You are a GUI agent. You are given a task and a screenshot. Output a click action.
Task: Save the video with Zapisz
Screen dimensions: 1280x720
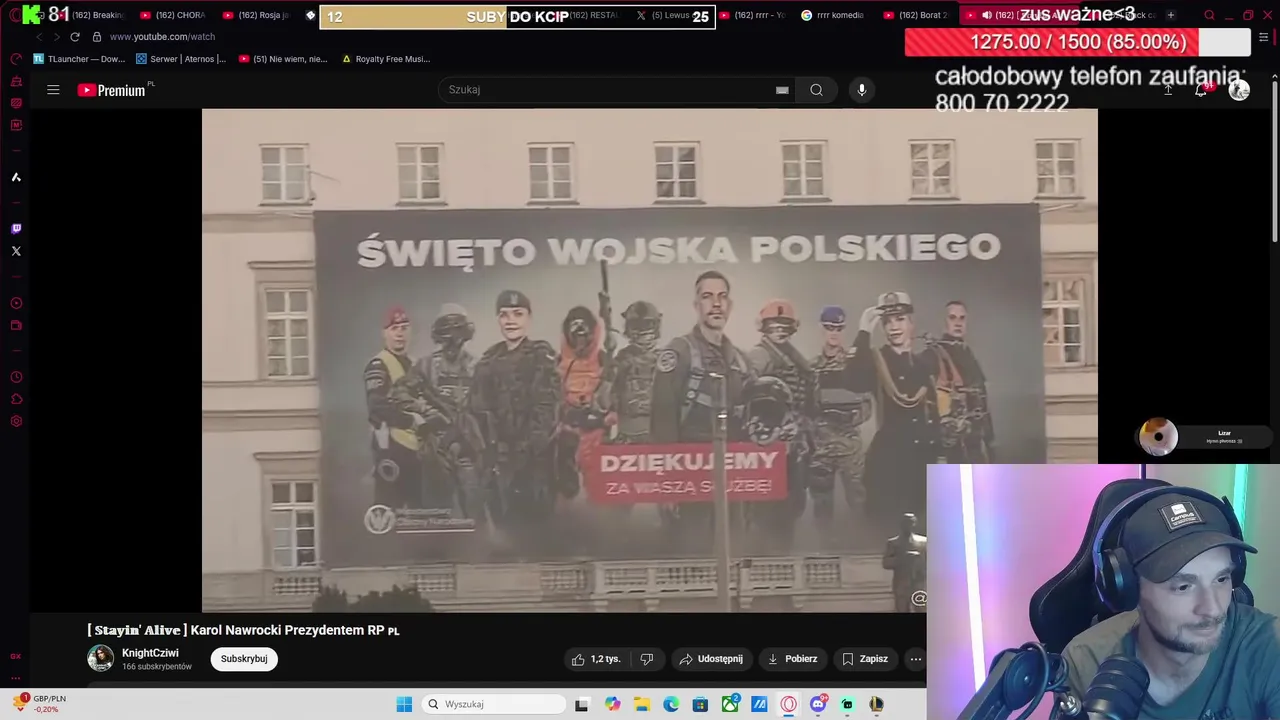[x=865, y=659]
